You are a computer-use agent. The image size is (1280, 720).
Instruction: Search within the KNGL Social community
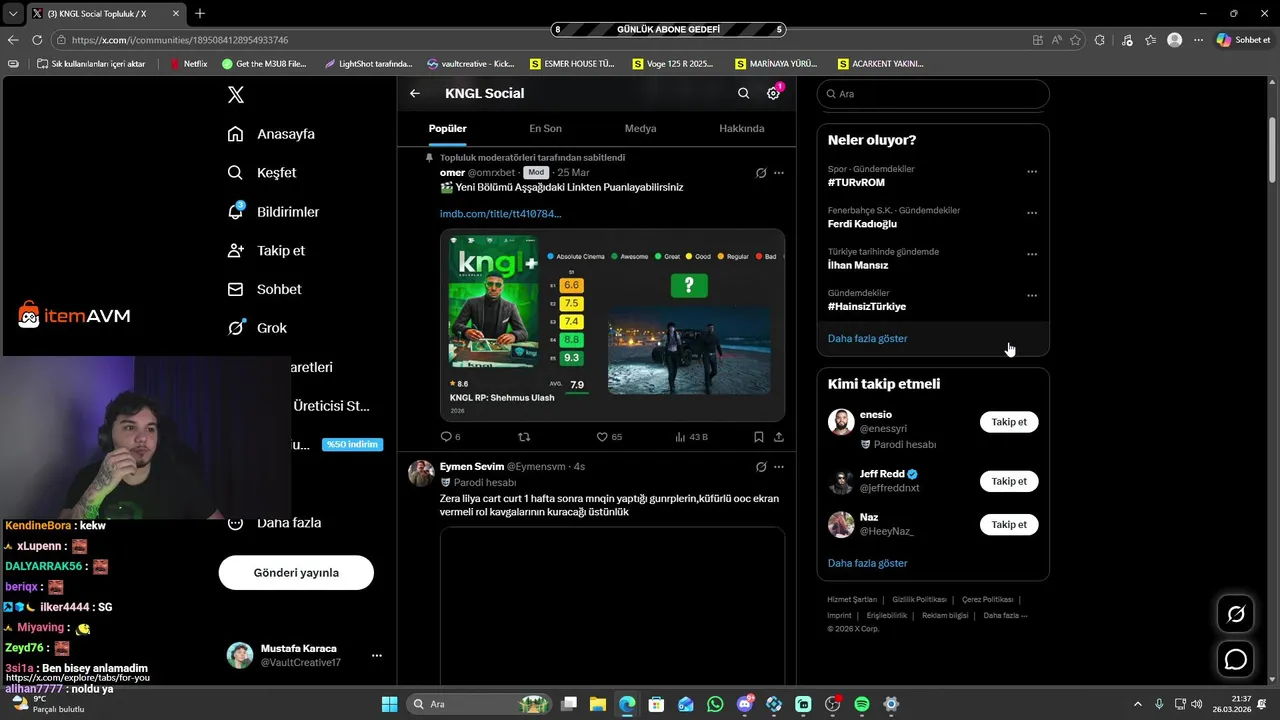tap(743, 93)
